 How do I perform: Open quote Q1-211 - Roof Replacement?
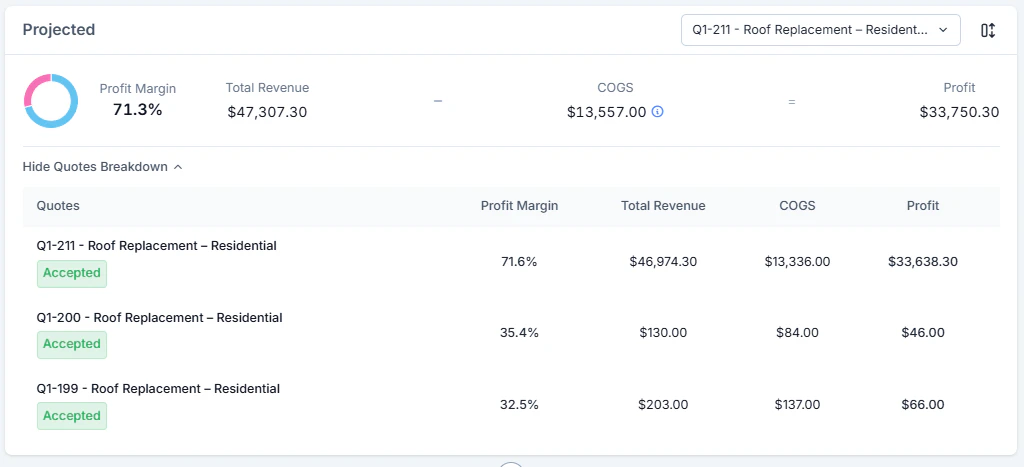pyautogui.click(x=157, y=246)
